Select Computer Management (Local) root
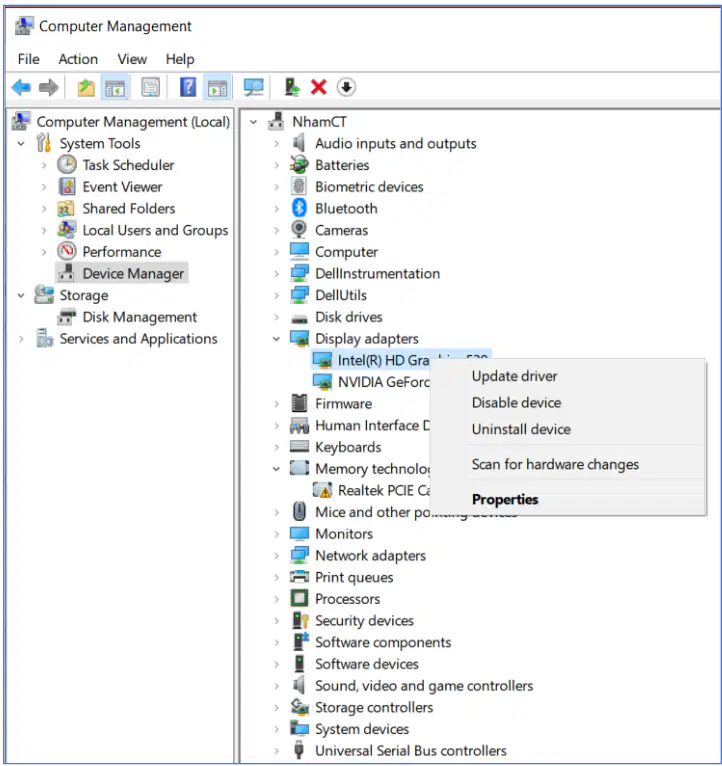This screenshot has width=722, height=766. coord(133,122)
